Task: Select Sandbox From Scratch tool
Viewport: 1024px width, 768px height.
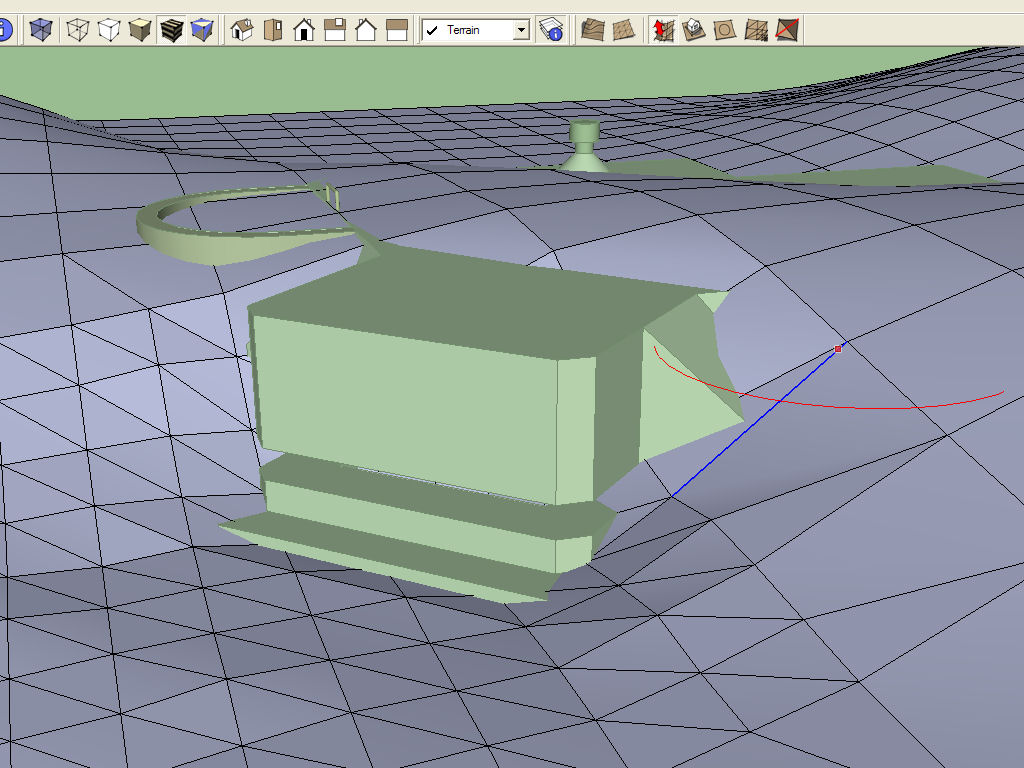Action: pyautogui.click(x=624, y=30)
